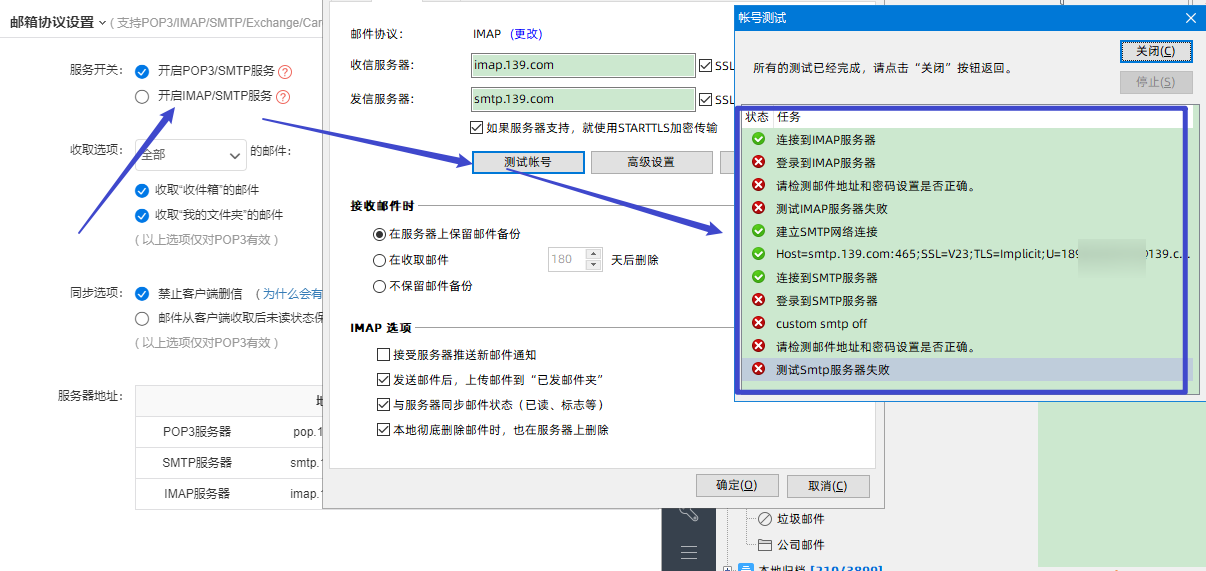Click help icon beside 开启IMAP/SMTP服务
1206x571 pixels.
coord(283,97)
